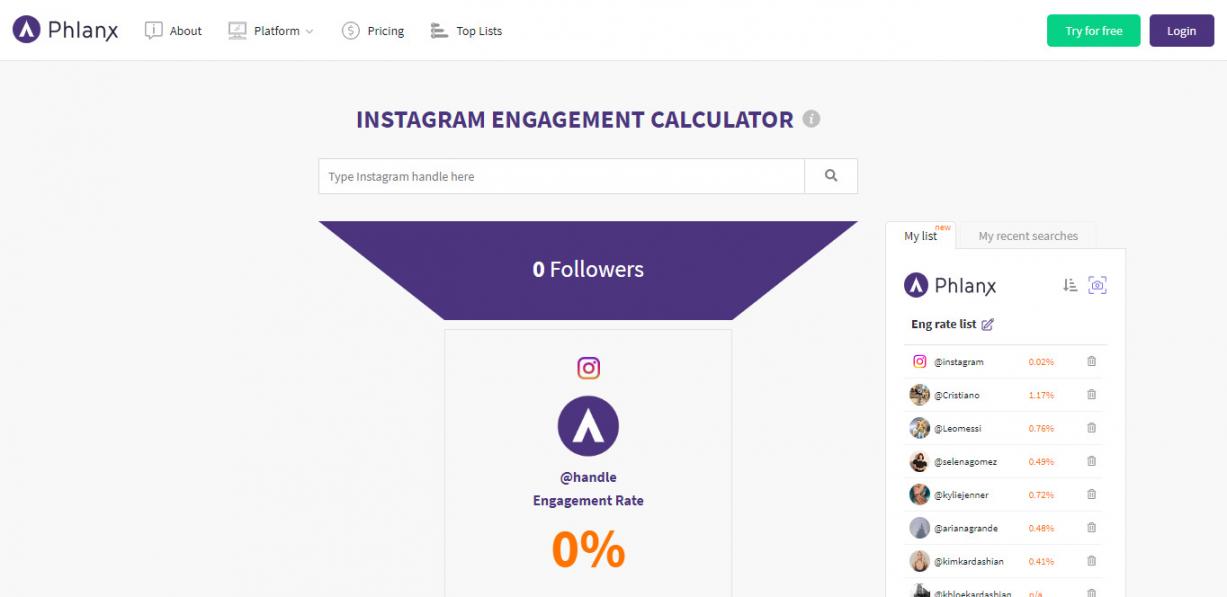Delete @instagram from the list

click(x=1091, y=362)
